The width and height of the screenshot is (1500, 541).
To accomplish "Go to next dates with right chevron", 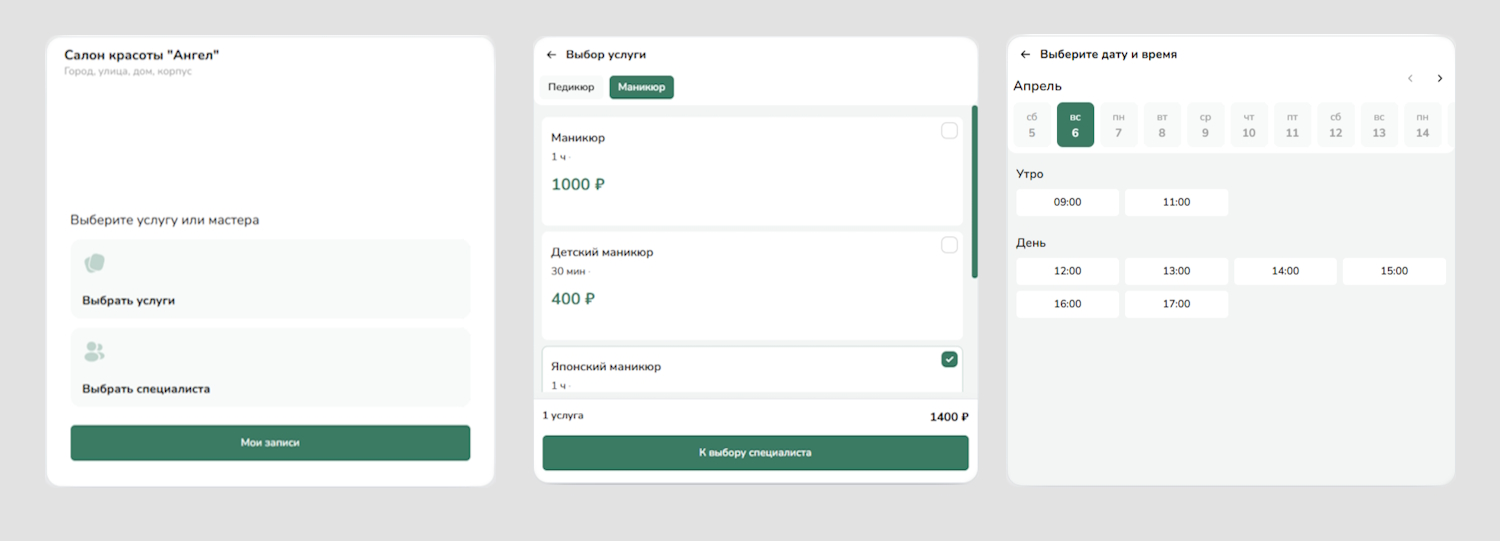I will point(1439,78).
